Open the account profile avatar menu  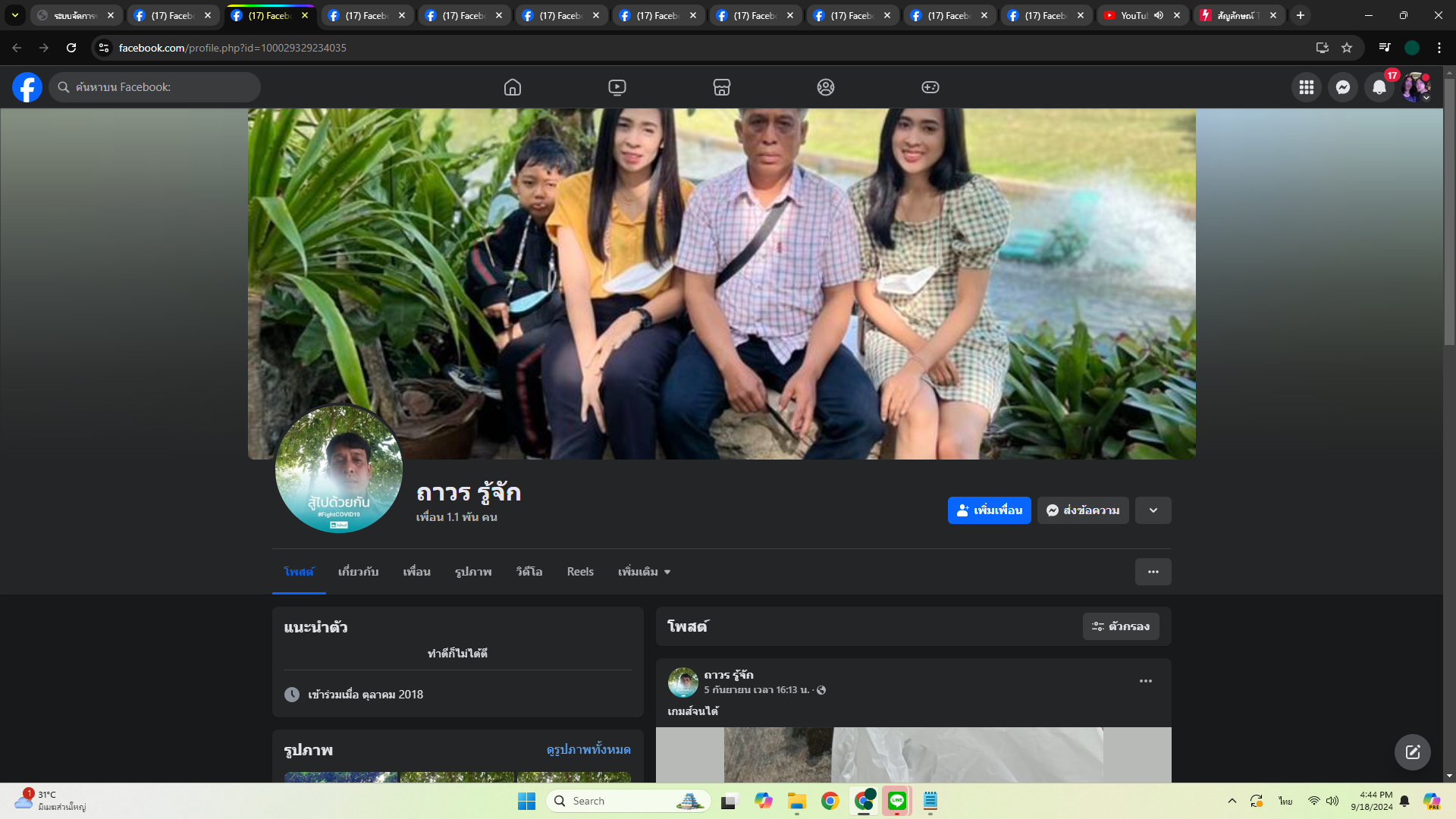coord(1416,87)
